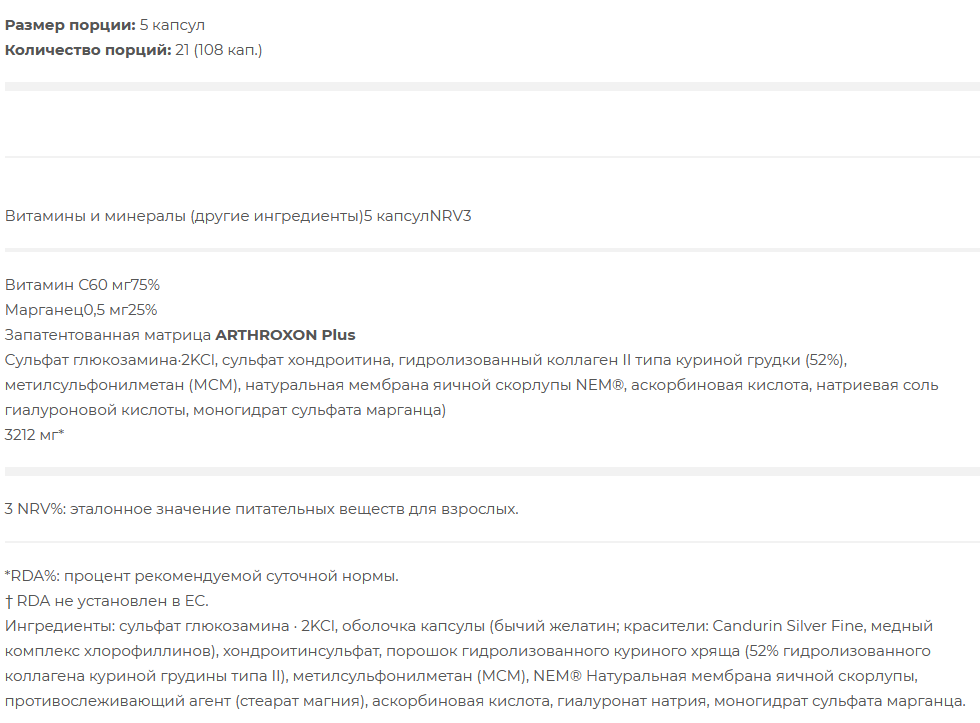The width and height of the screenshot is (980, 723).
Task: Click the line starting "гиалуроновой кислоты, моногидрат"
Action: (226, 410)
